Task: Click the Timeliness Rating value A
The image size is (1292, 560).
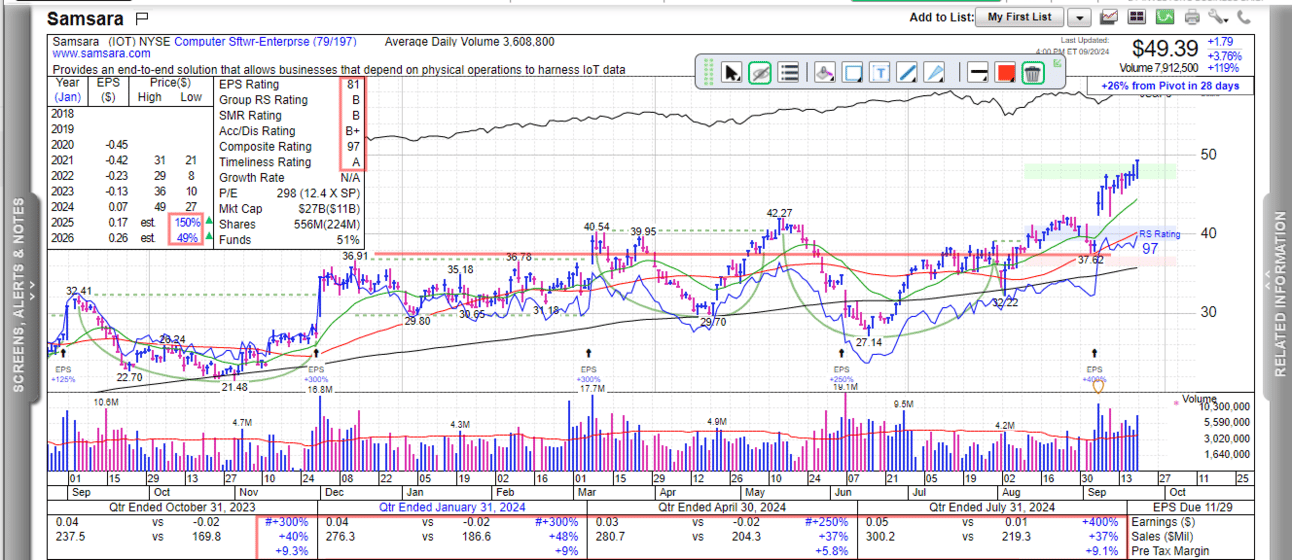Action: tap(356, 162)
